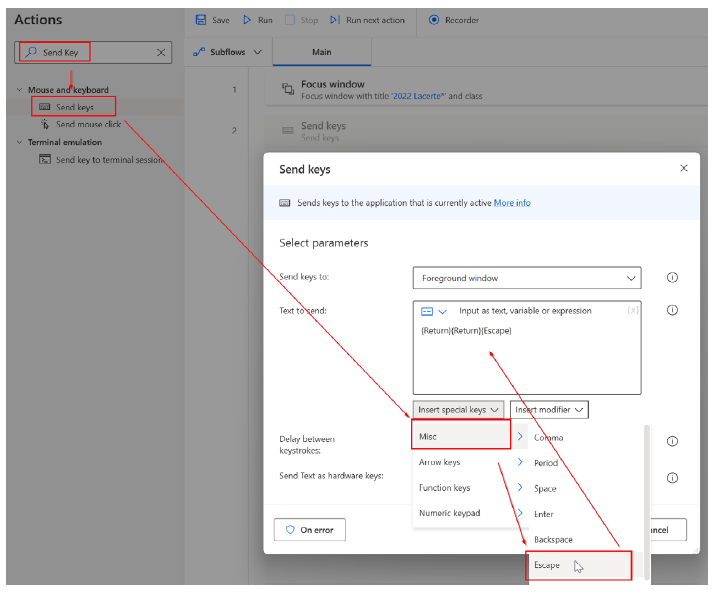Select Send key to terminal session action
718x612 pixels.
[x=107, y=160]
